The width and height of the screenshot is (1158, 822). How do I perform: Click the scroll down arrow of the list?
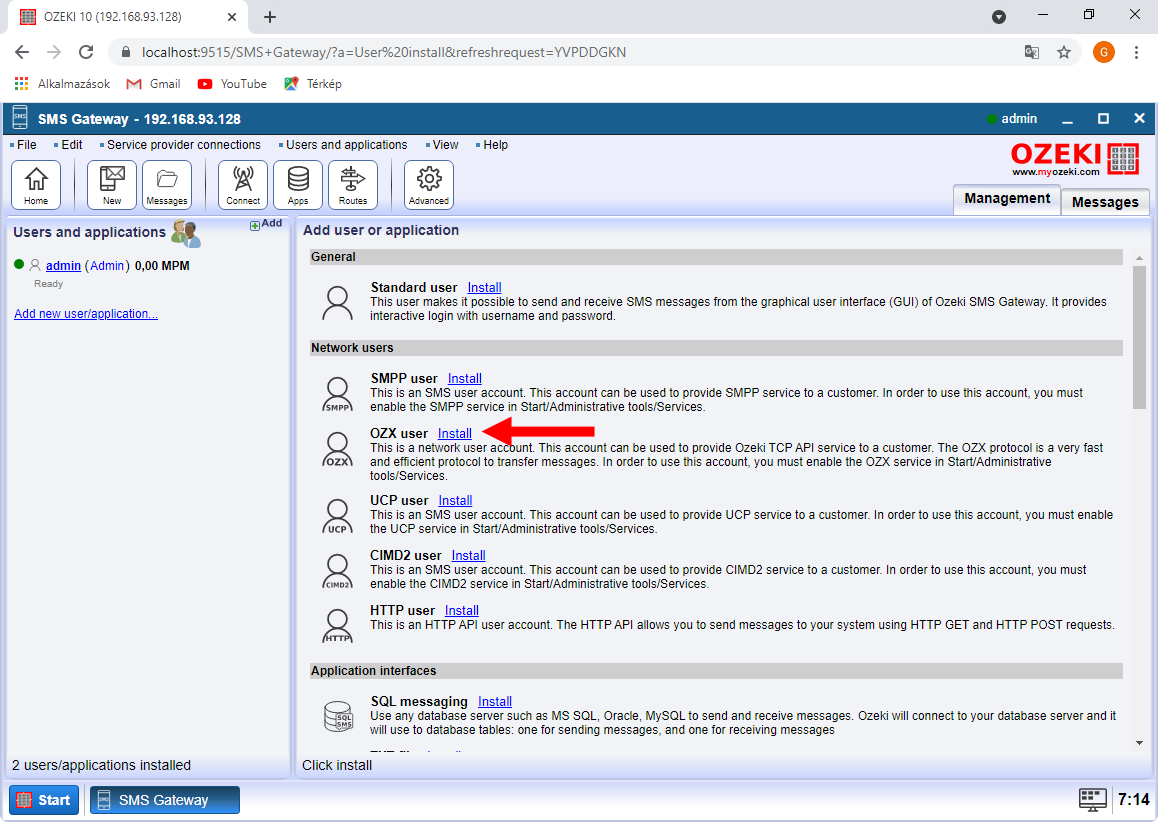click(x=1140, y=743)
